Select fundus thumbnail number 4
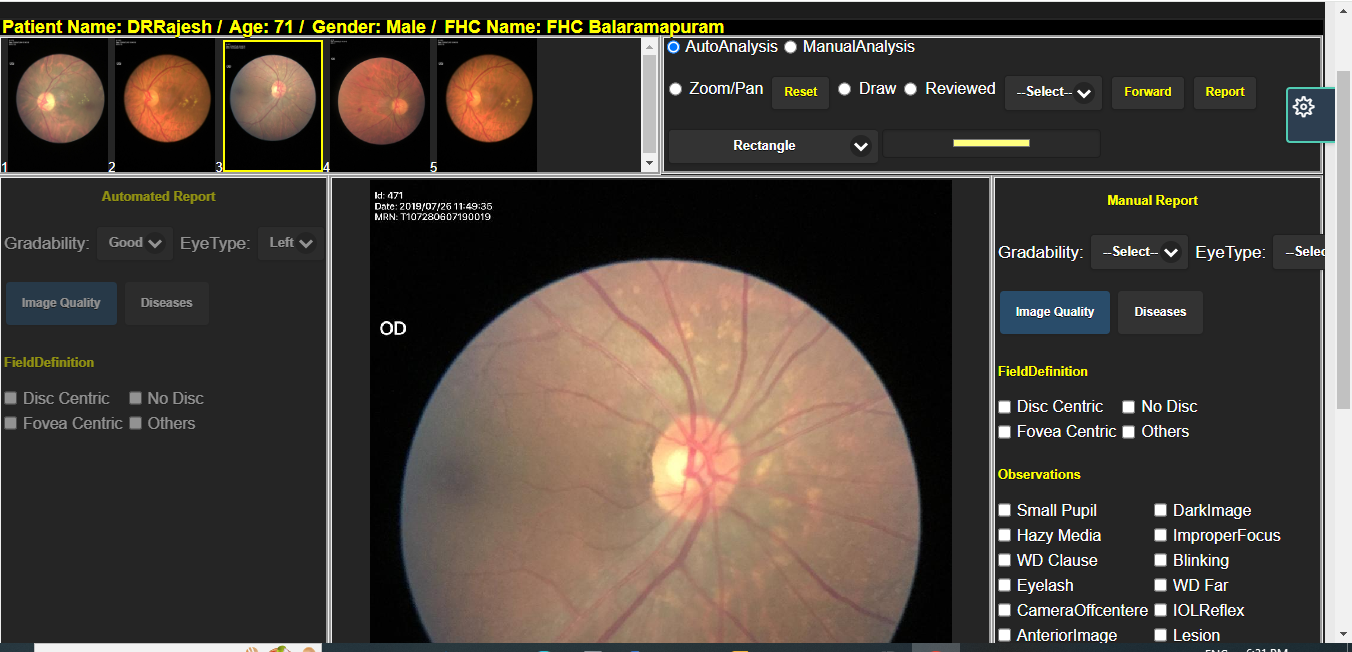This screenshot has height=652, width=1352. [x=380, y=105]
